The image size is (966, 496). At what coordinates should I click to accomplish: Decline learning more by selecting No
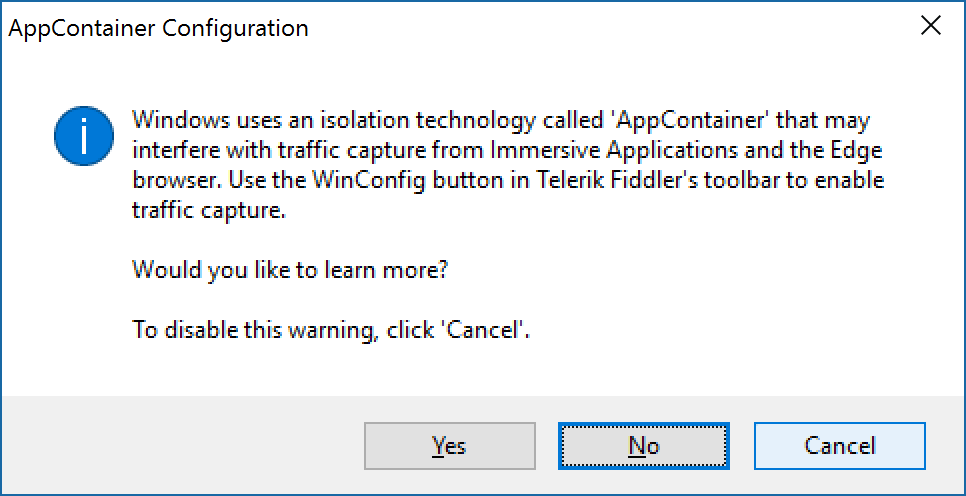coord(644,445)
